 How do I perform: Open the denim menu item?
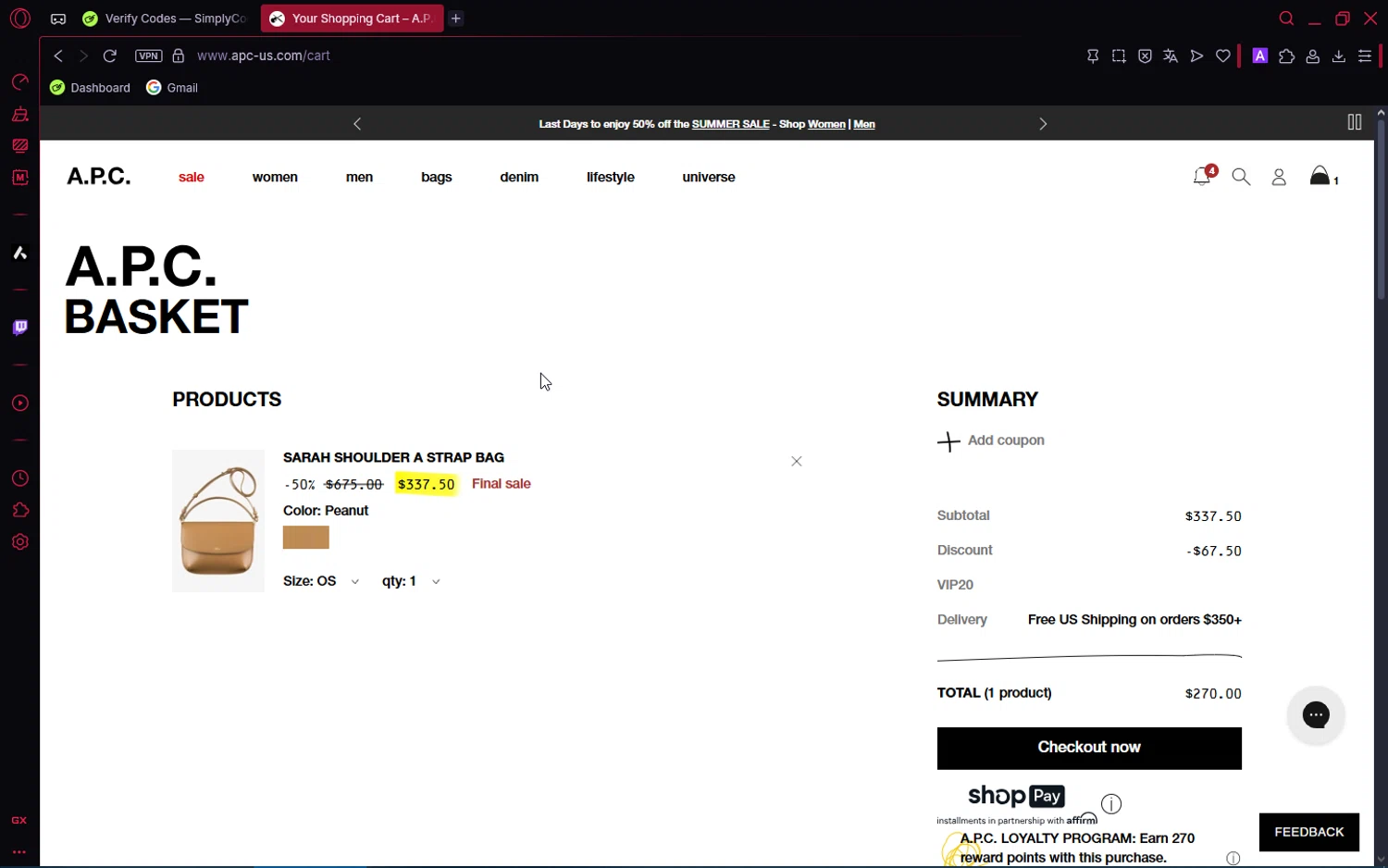point(519,177)
